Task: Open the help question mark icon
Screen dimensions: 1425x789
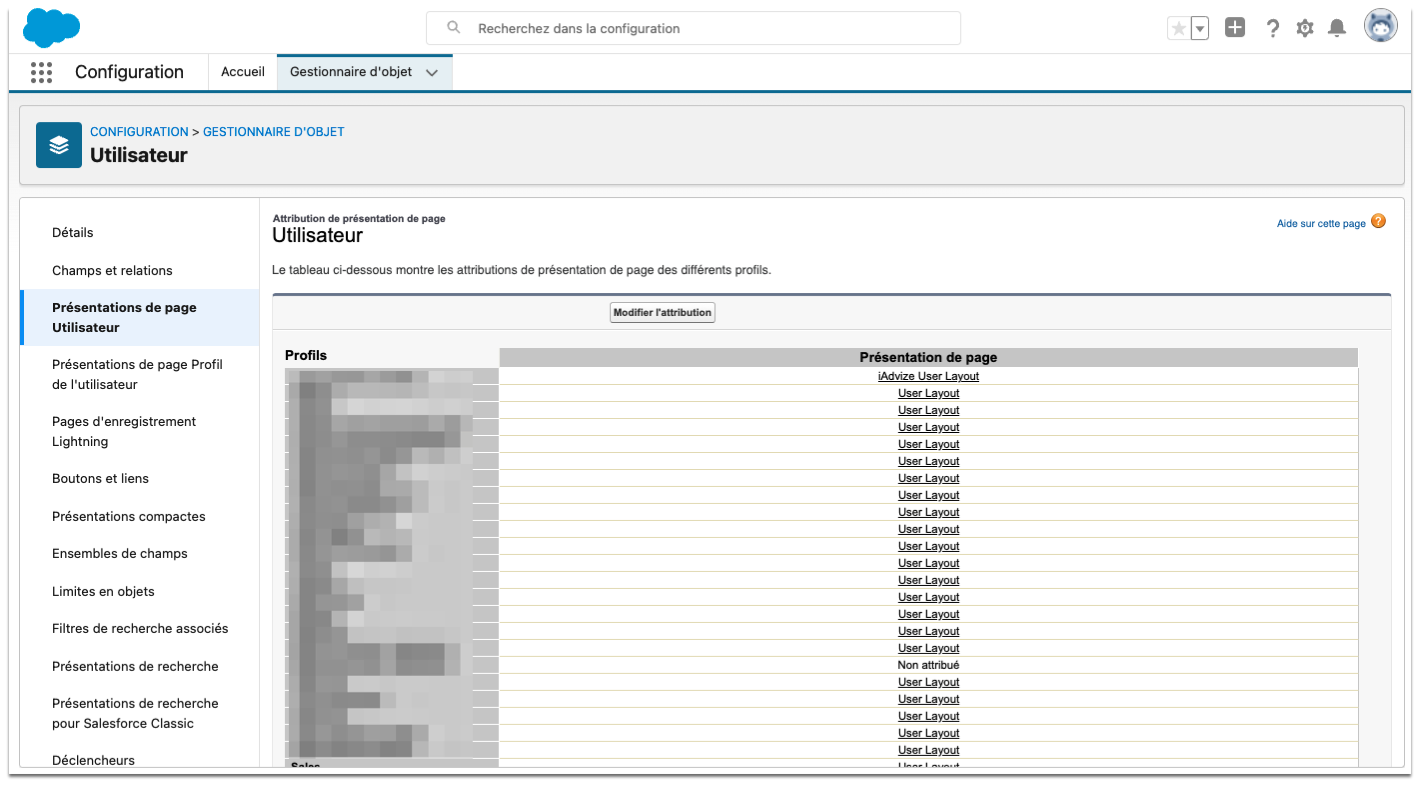Action: pos(1272,29)
